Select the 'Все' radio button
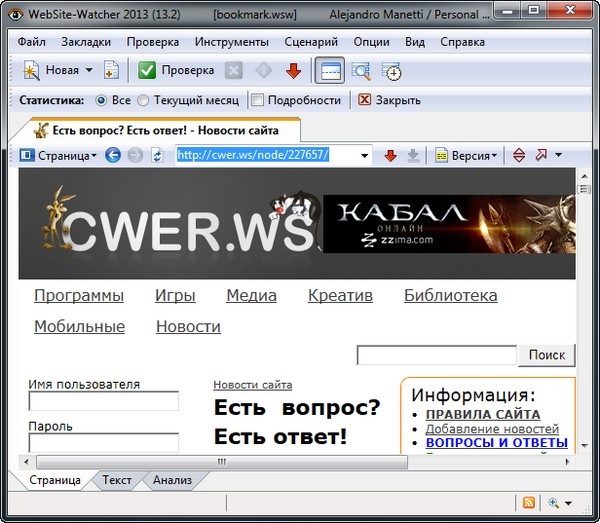The width and height of the screenshot is (600, 523). click(101, 100)
